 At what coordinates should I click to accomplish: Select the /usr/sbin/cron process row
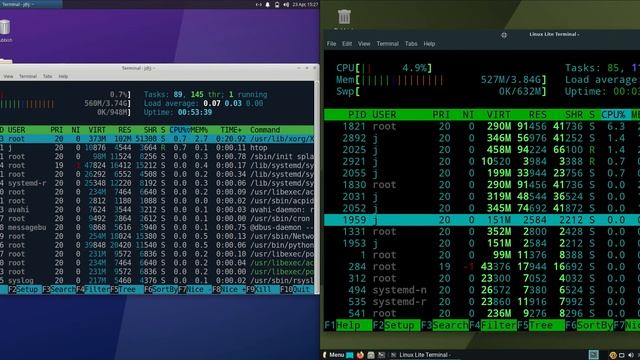[157, 219]
